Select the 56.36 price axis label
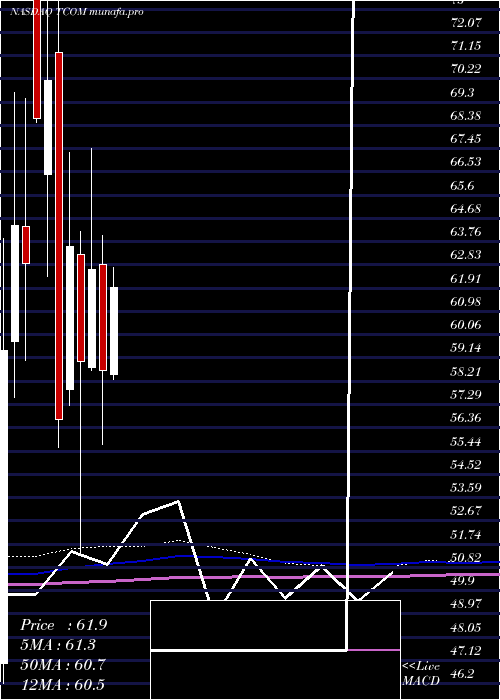Screen dimensions: 500x700 pos(466,418)
